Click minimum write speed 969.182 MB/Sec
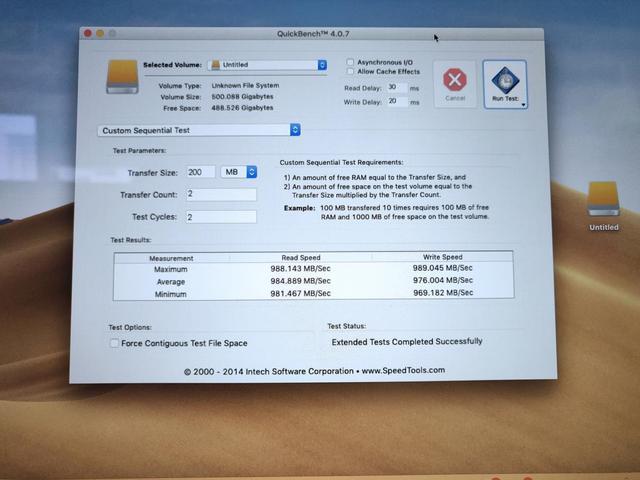 442,292
